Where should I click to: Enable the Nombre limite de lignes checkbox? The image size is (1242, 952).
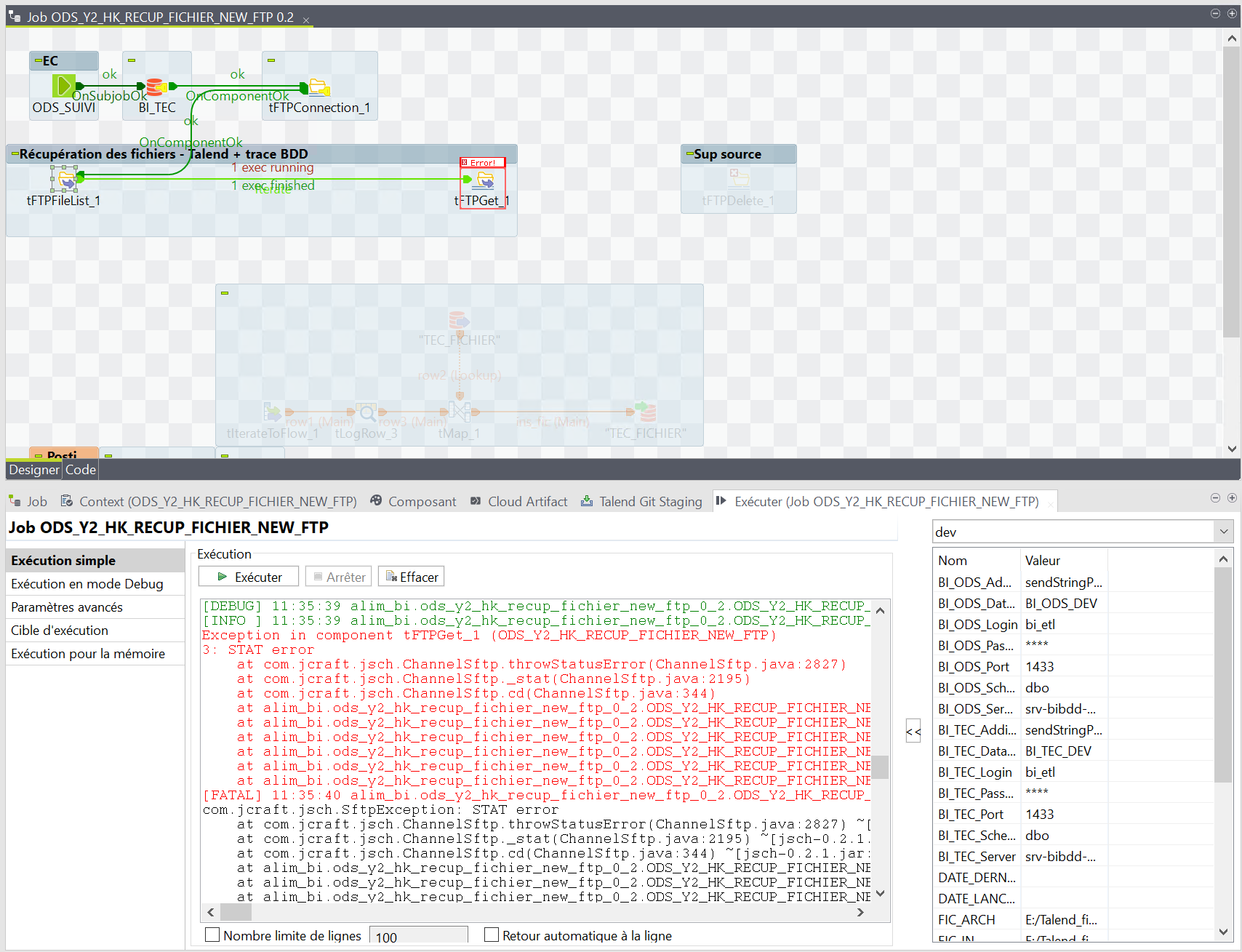coord(212,935)
